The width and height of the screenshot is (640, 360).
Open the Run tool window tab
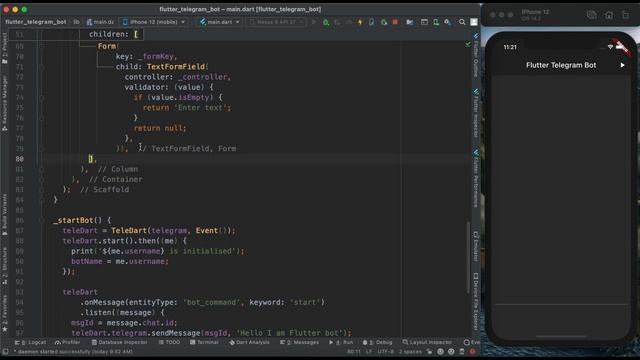coord(341,342)
